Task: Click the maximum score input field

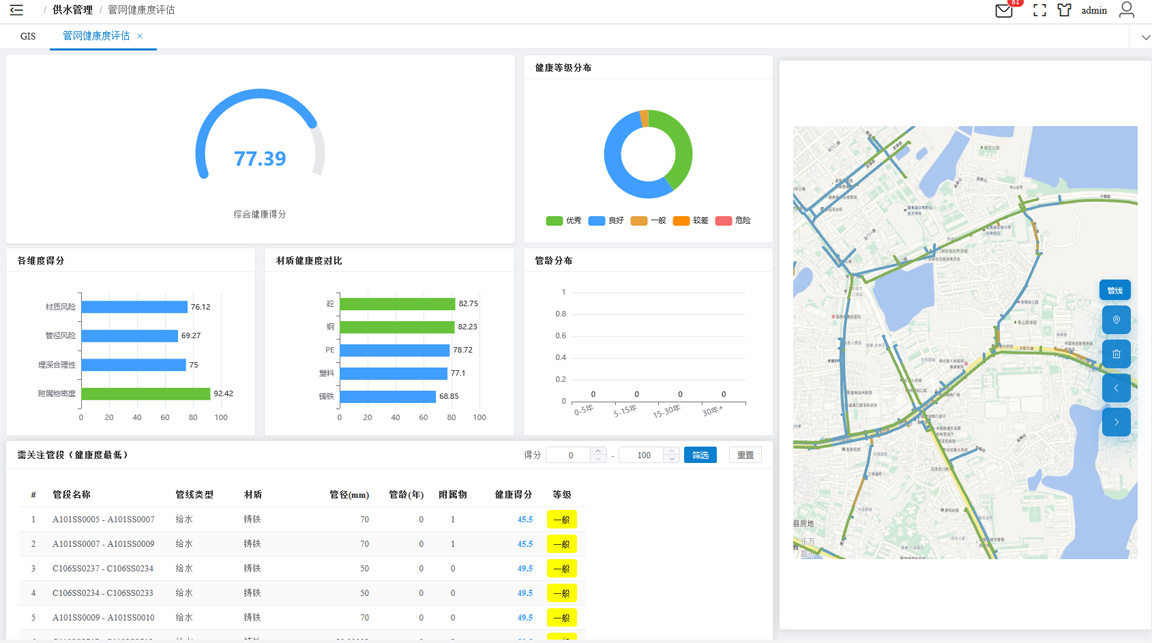Action: (644, 455)
